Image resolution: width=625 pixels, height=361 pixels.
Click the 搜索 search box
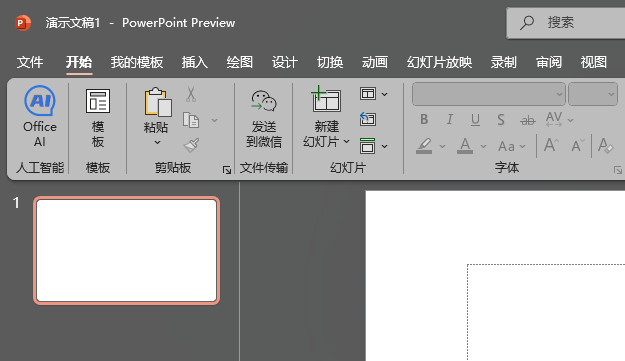[566, 23]
